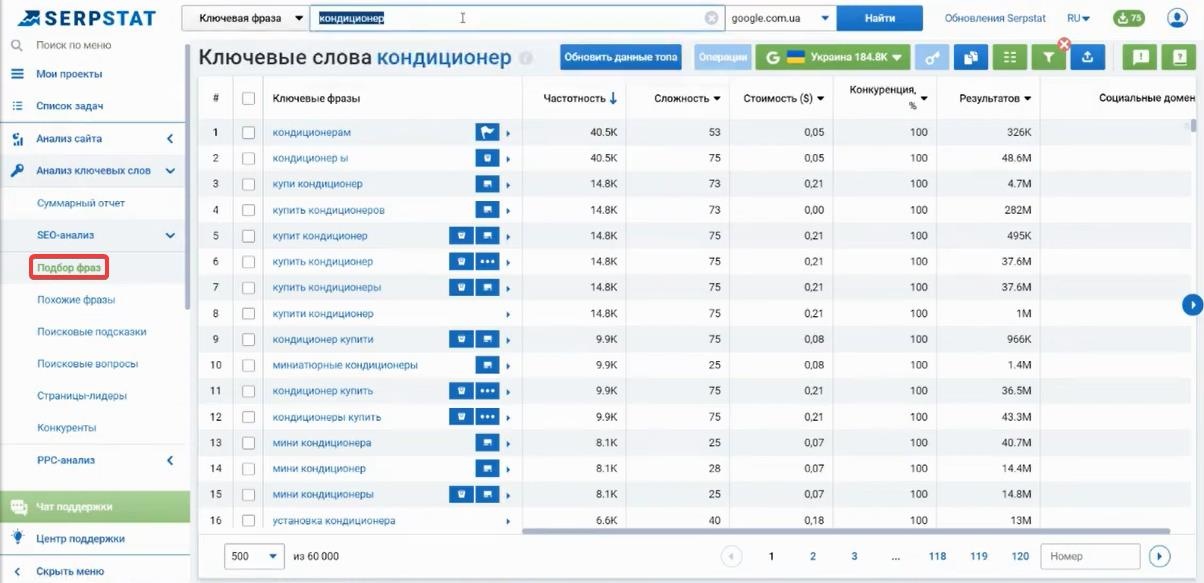Expand the Анализ сайта sidebar section

tap(170, 139)
